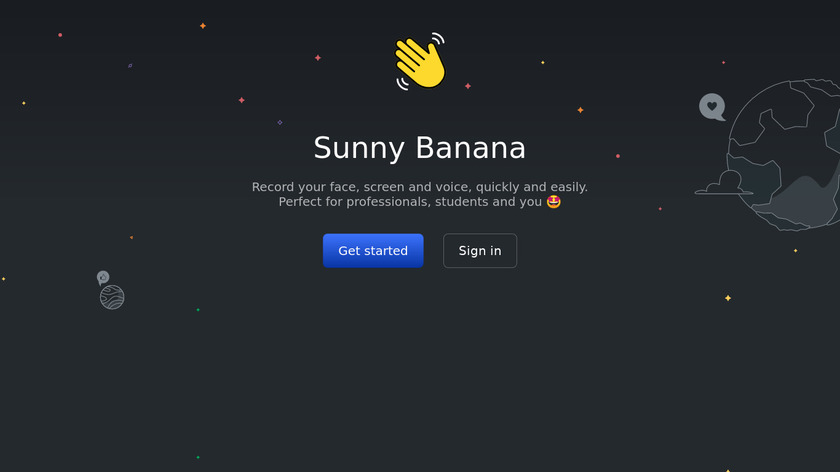Click the 'Record your face, screen and voice' line

[x=420, y=187]
